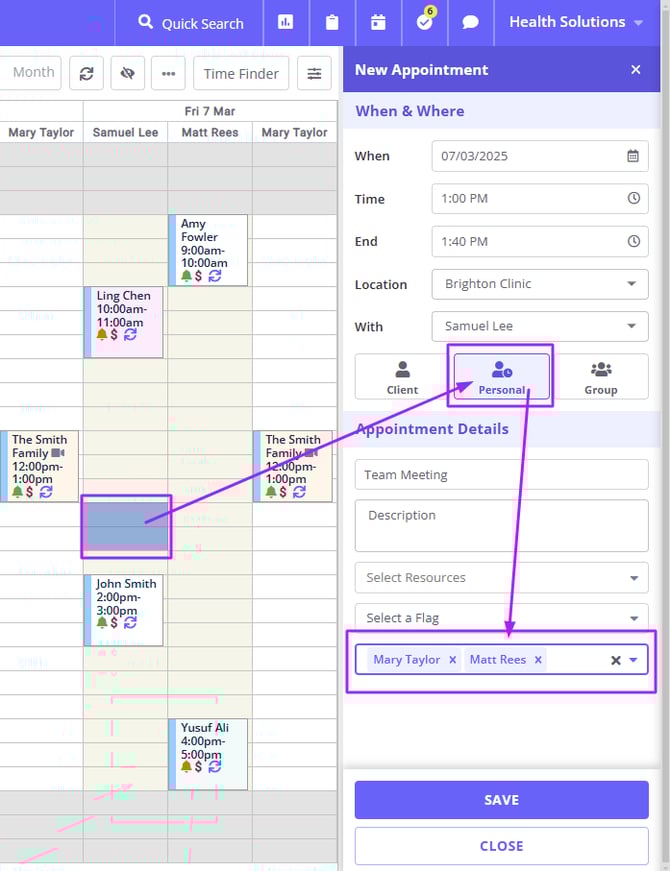Image resolution: width=670 pixels, height=871 pixels.
Task: Open the calendar icon in top bar
Action: pyautogui.click(x=378, y=22)
